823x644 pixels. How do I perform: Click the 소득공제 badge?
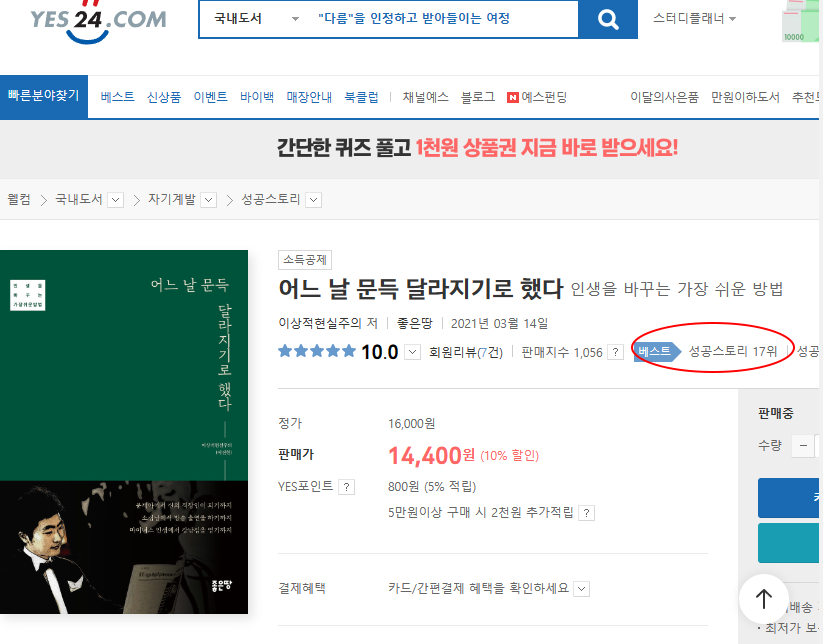[305, 260]
